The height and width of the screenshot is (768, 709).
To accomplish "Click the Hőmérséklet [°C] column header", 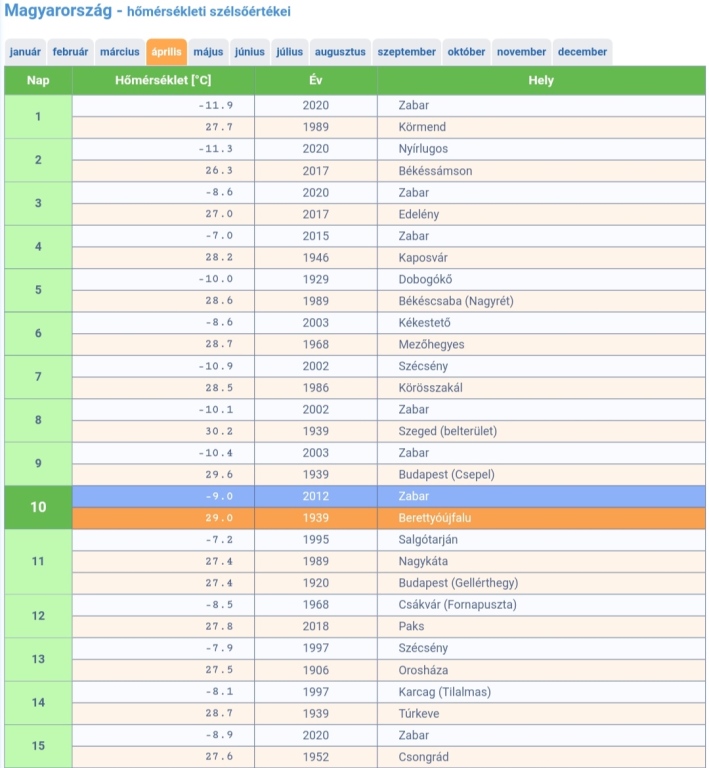I will [163, 80].
